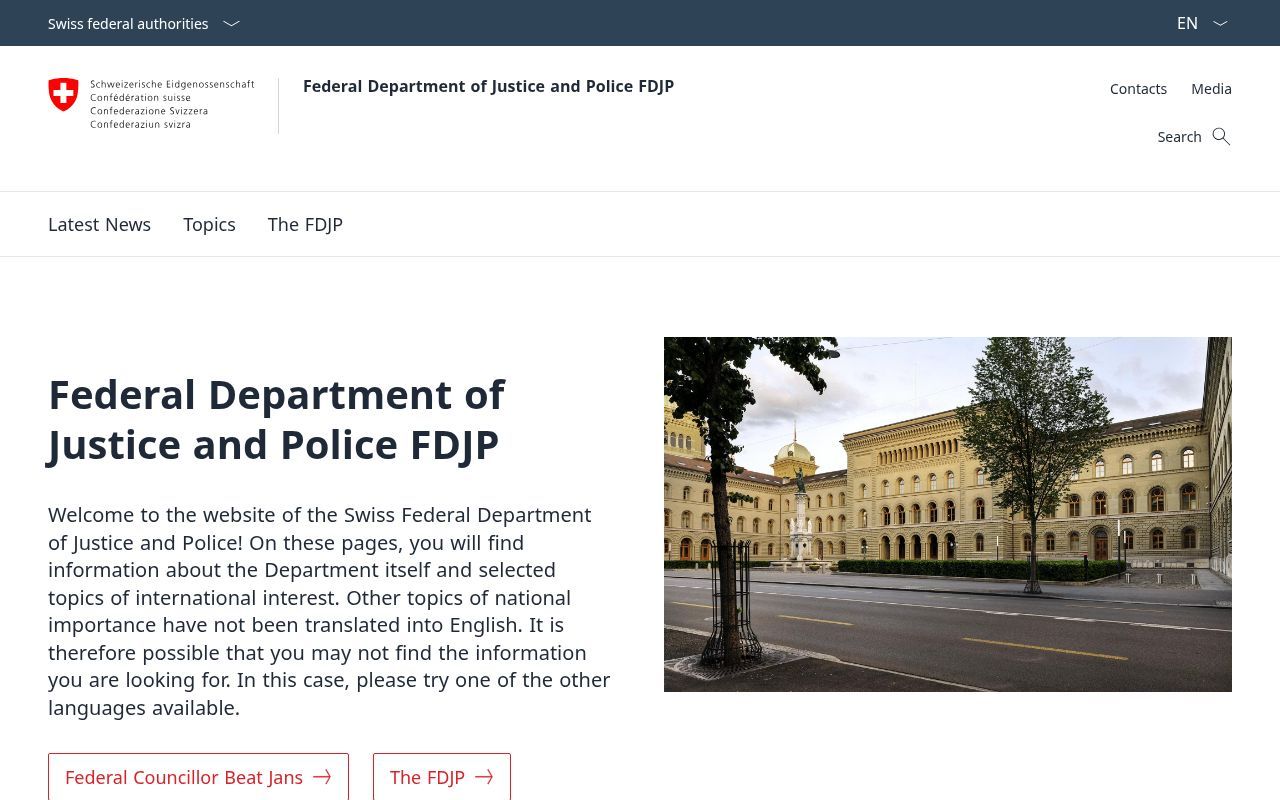
Task: Click the main page heading Federal Department of Justice
Action: click(276, 420)
